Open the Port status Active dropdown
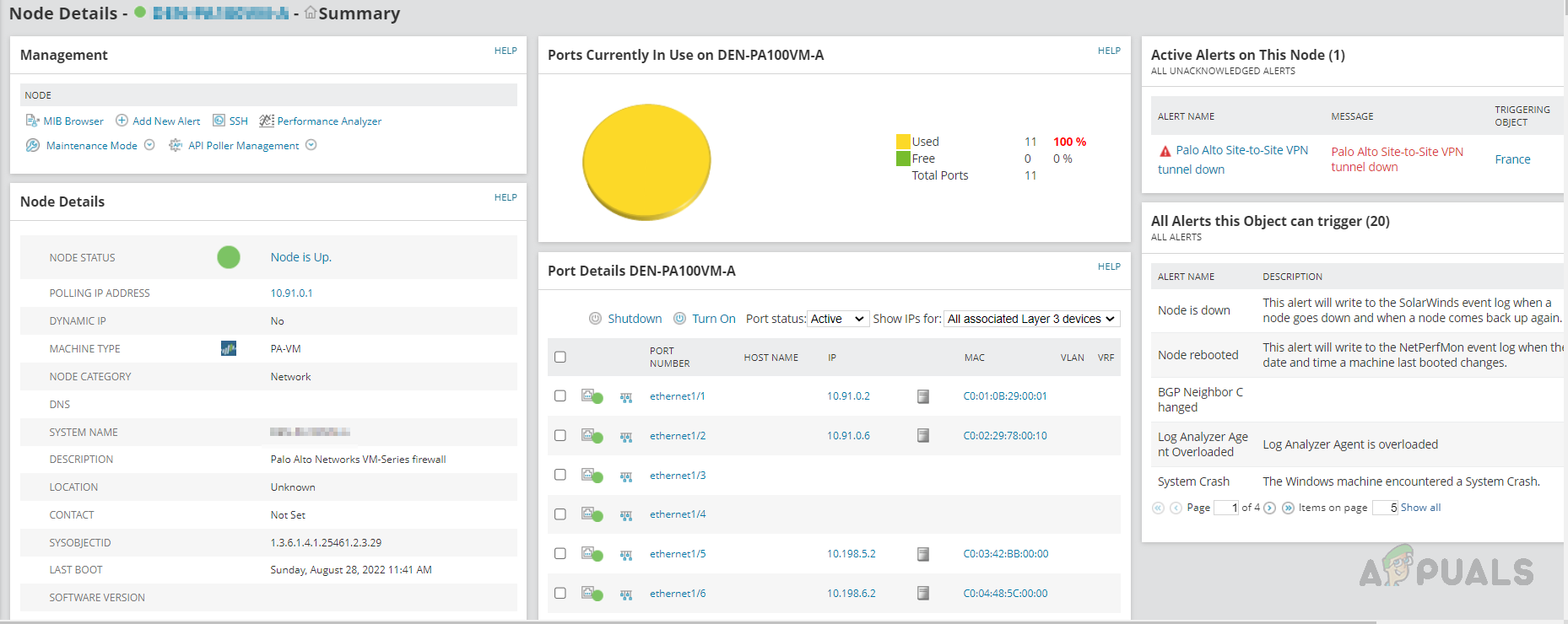 click(x=837, y=319)
